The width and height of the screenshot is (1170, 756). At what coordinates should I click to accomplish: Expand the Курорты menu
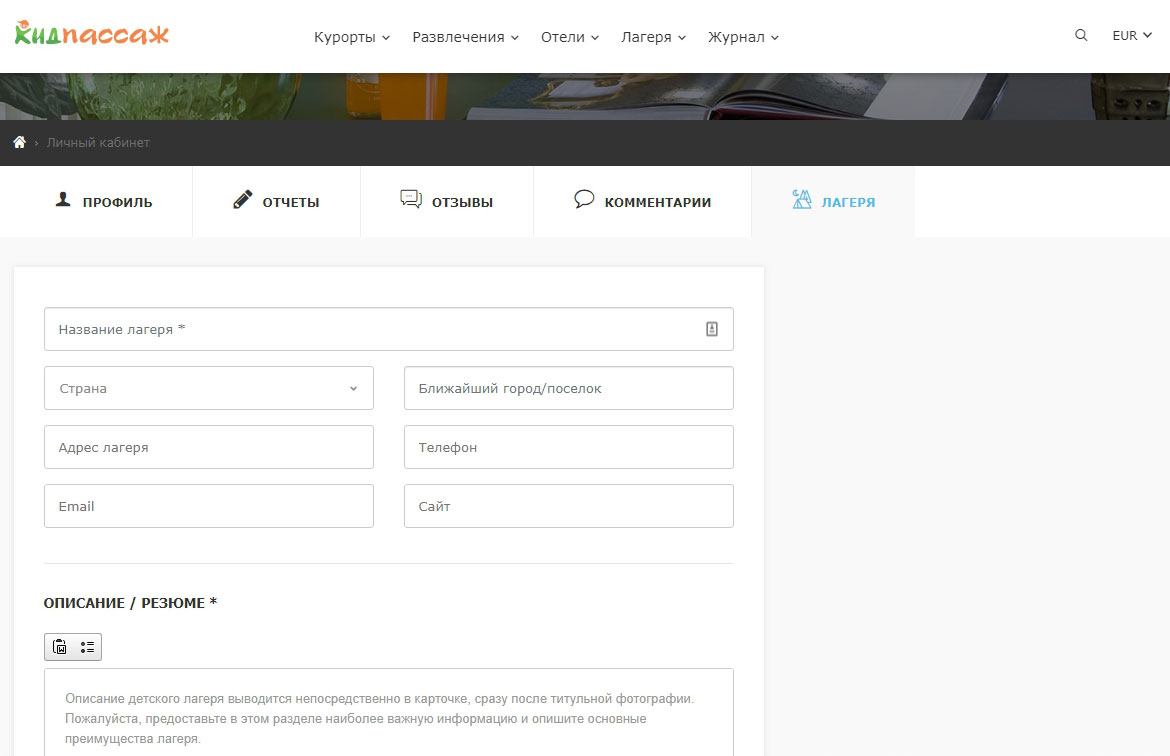pos(352,37)
